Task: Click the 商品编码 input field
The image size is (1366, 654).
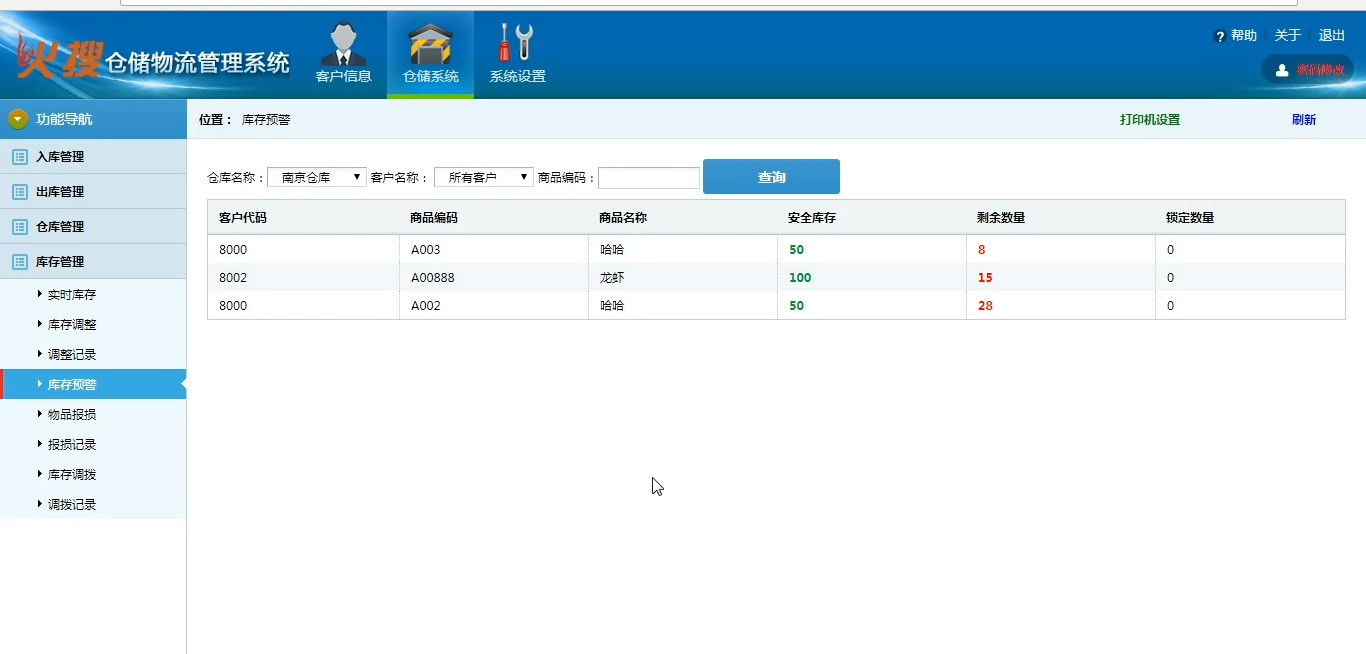Action: [649, 178]
